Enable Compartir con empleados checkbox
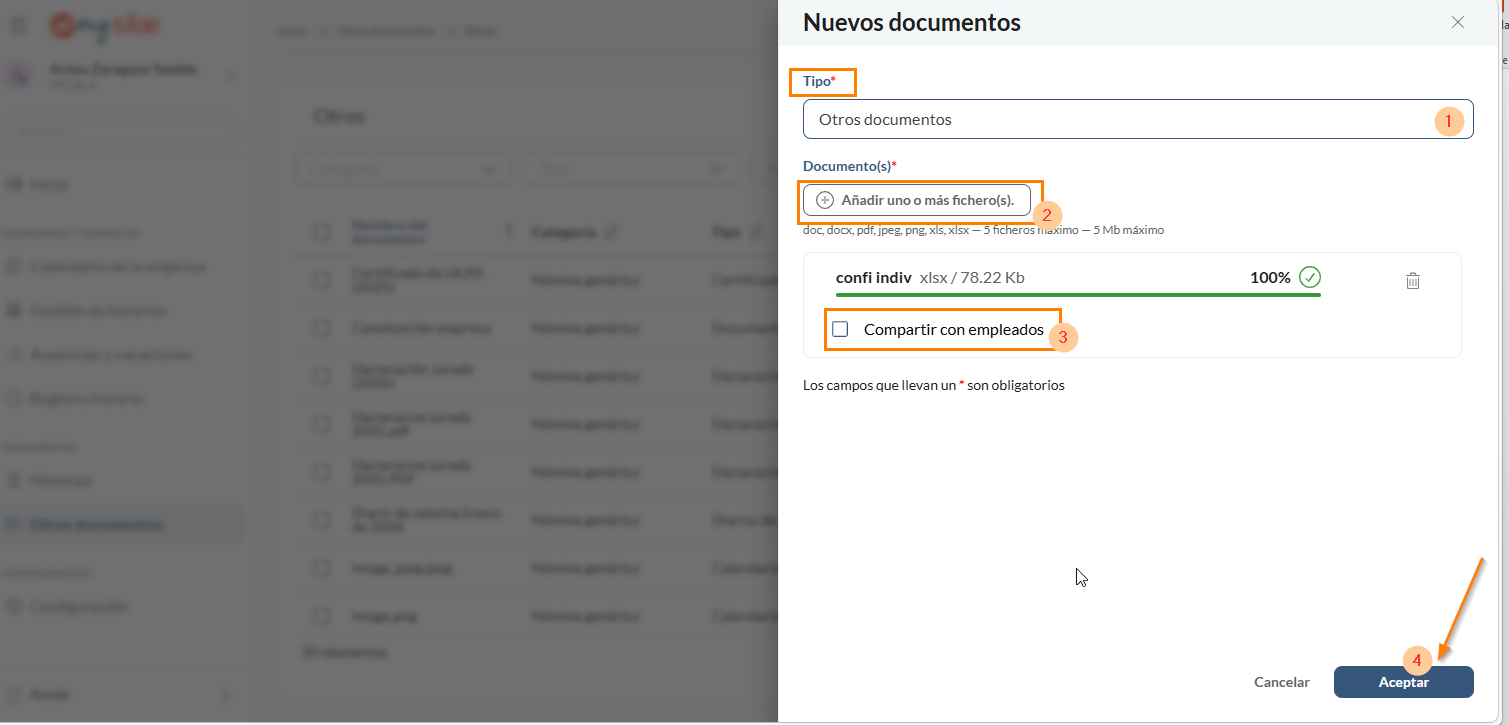 [x=840, y=329]
